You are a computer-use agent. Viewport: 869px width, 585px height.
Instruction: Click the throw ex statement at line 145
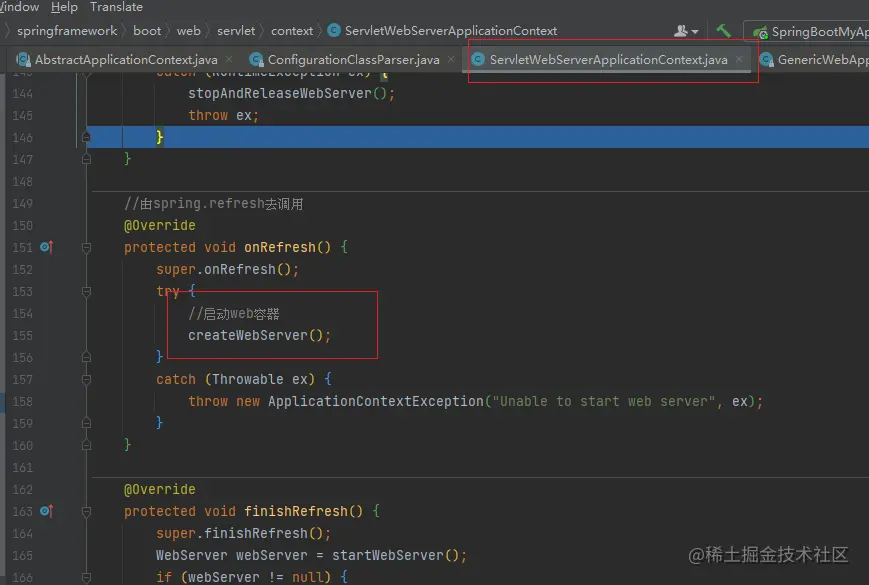(x=223, y=115)
